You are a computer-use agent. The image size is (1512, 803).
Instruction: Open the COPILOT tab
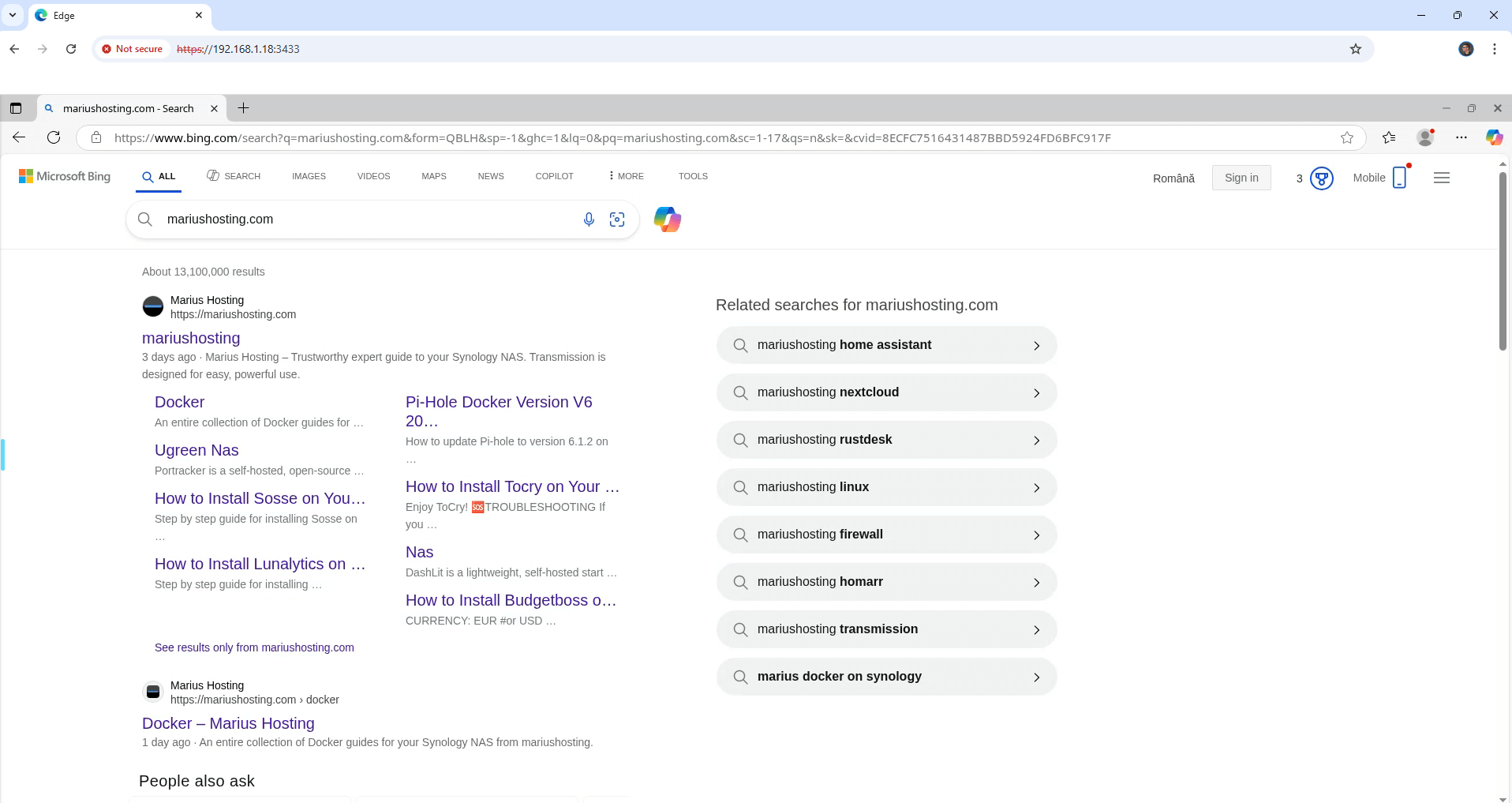click(x=555, y=176)
